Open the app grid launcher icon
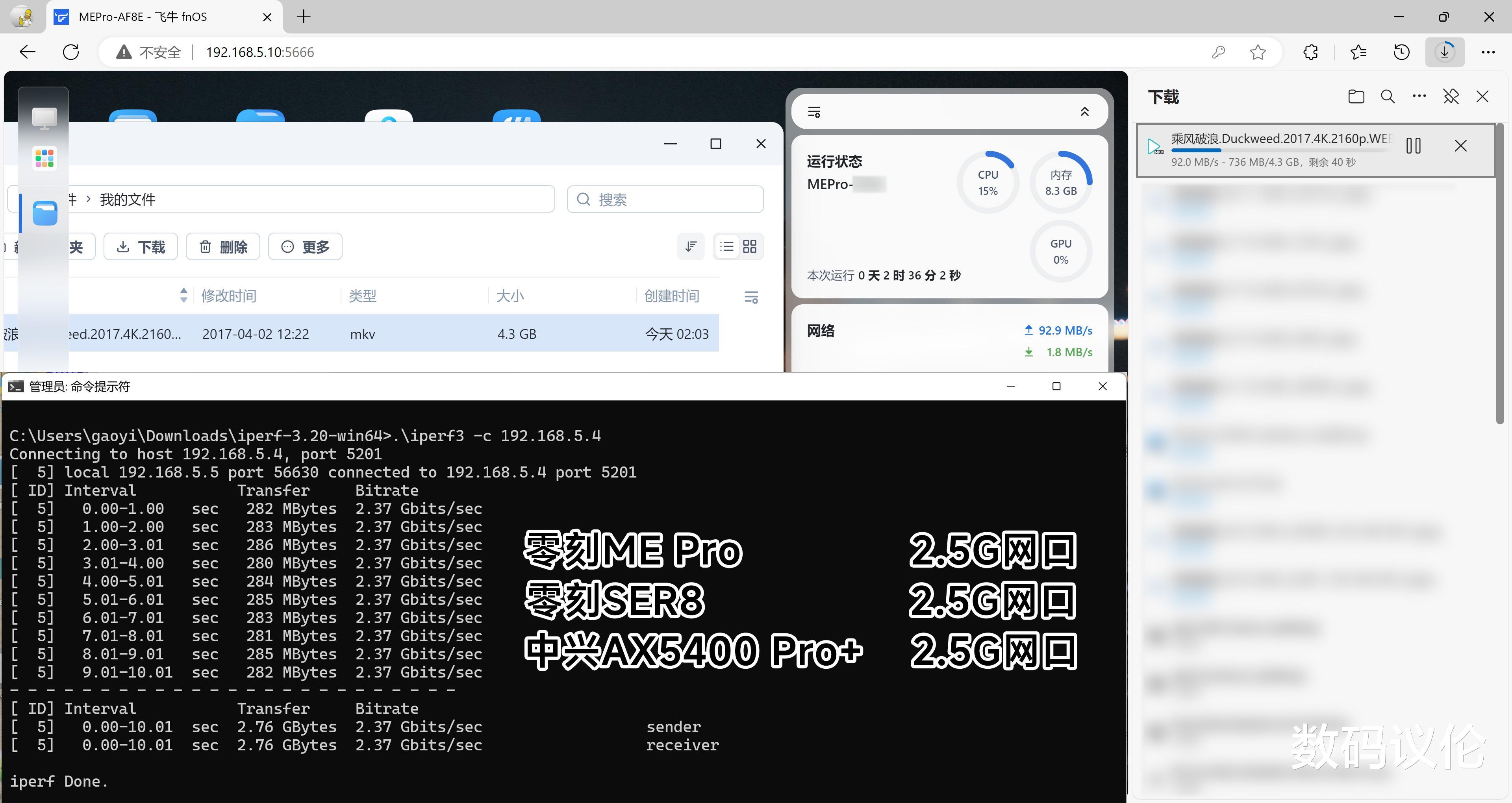 tap(44, 158)
